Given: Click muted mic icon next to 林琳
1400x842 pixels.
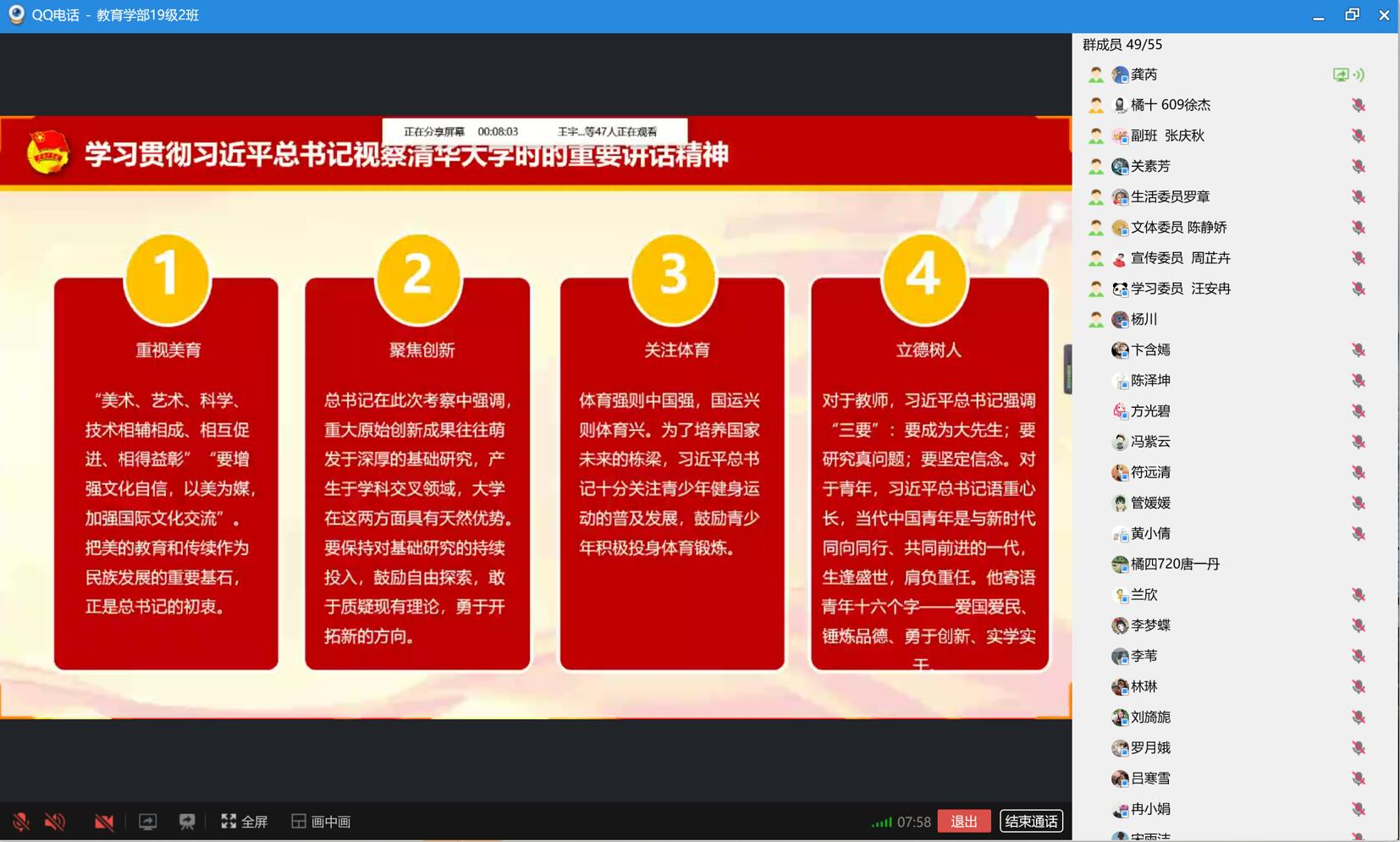Looking at the screenshot, I should coord(1358,687).
